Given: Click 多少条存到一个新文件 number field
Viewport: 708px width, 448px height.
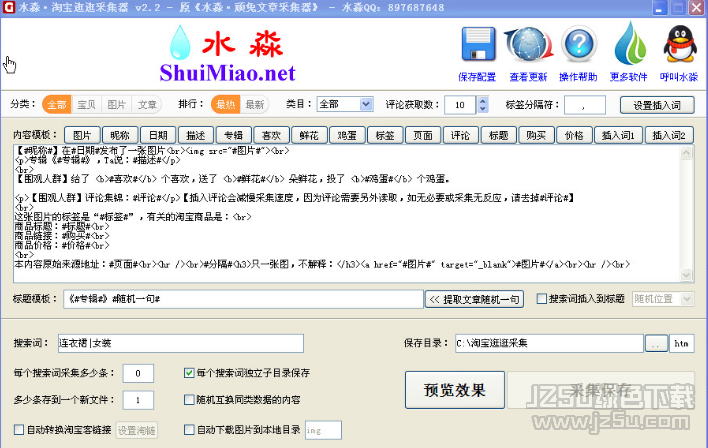Looking at the screenshot, I should click(138, 400).
